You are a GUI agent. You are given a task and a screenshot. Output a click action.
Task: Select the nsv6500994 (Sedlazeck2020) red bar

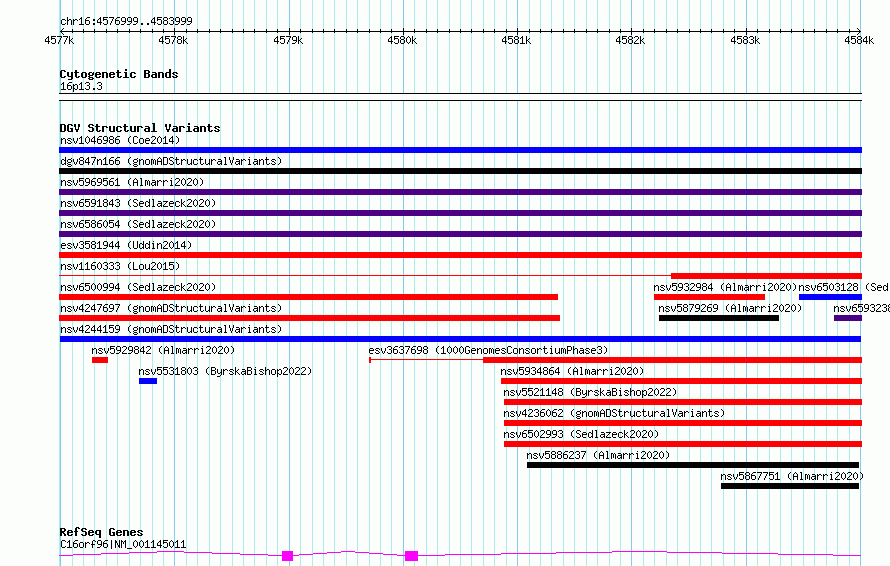tap(309, 297)
